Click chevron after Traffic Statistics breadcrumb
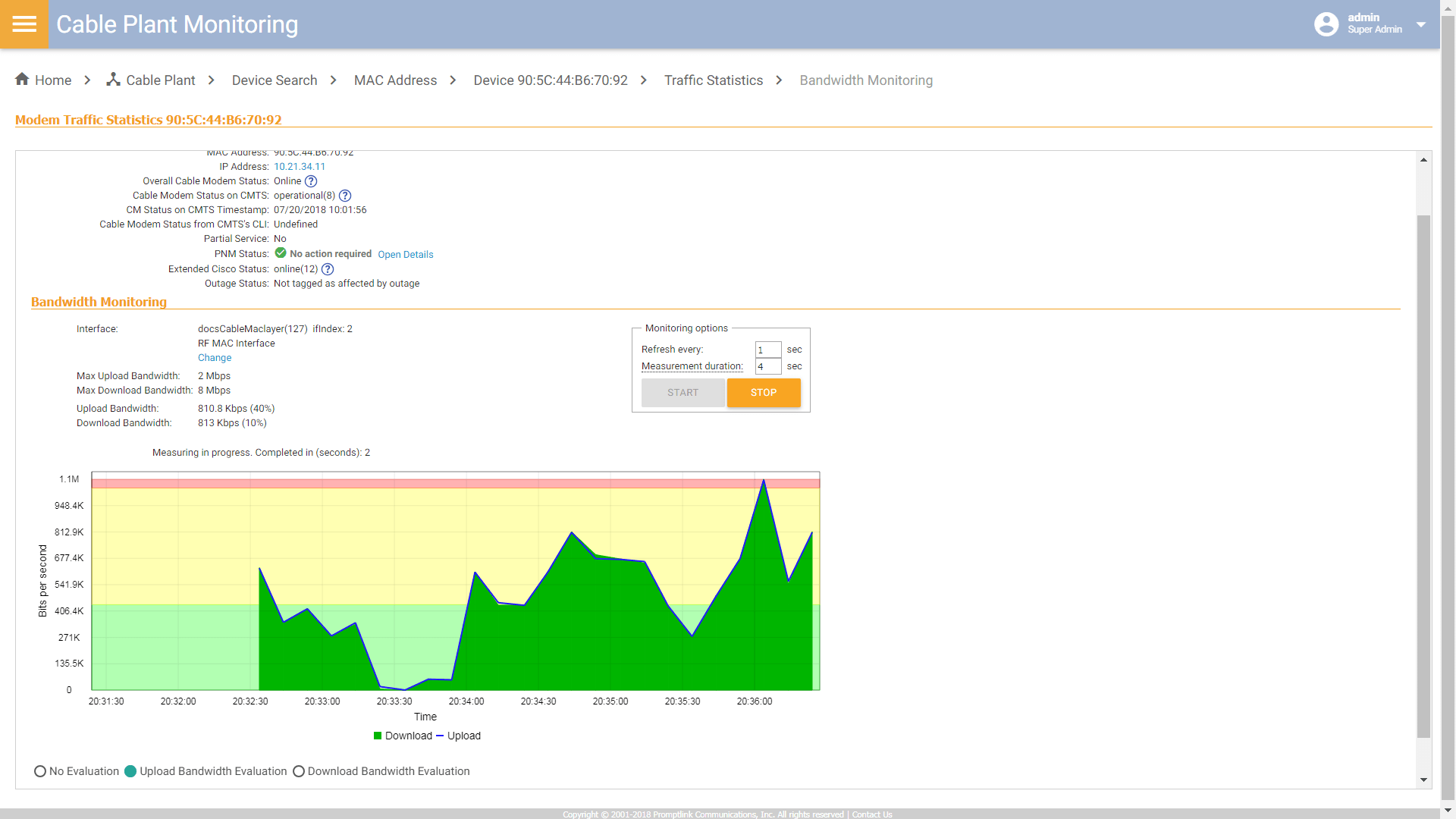The height and width of the screenshot is (819, 1456). 780,80
